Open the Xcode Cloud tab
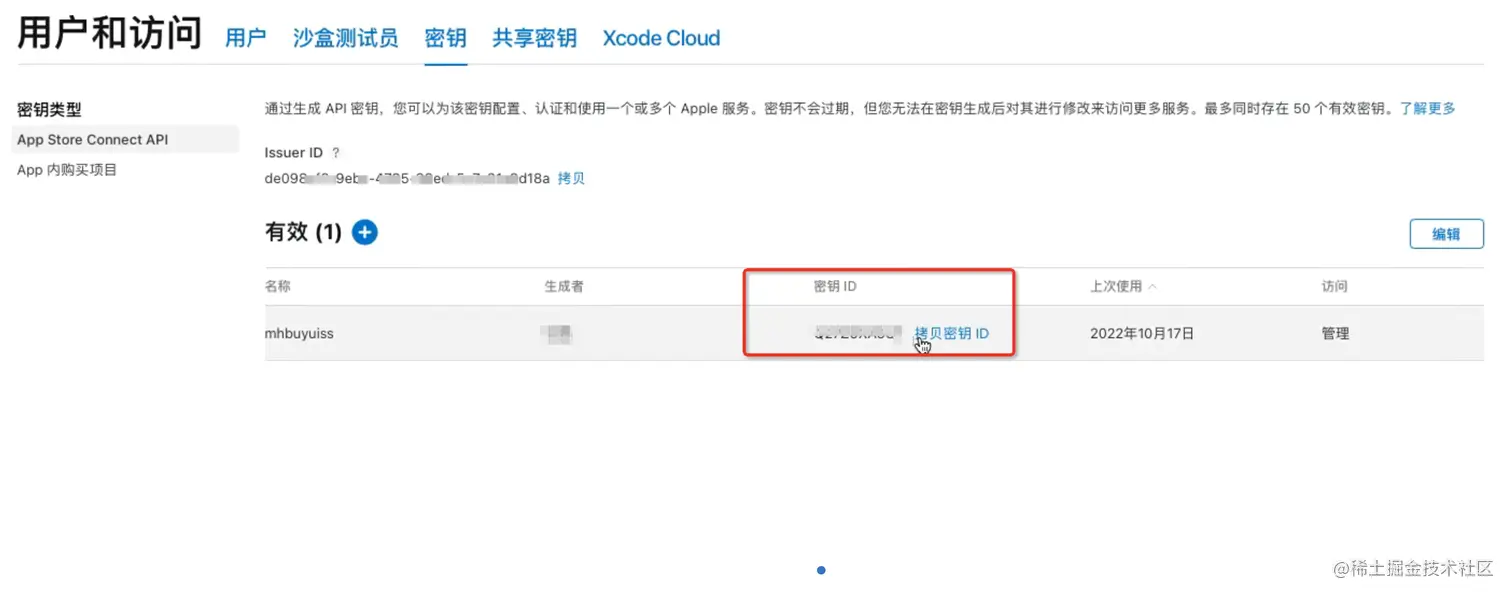1512x597 pixels. point(660,38)
